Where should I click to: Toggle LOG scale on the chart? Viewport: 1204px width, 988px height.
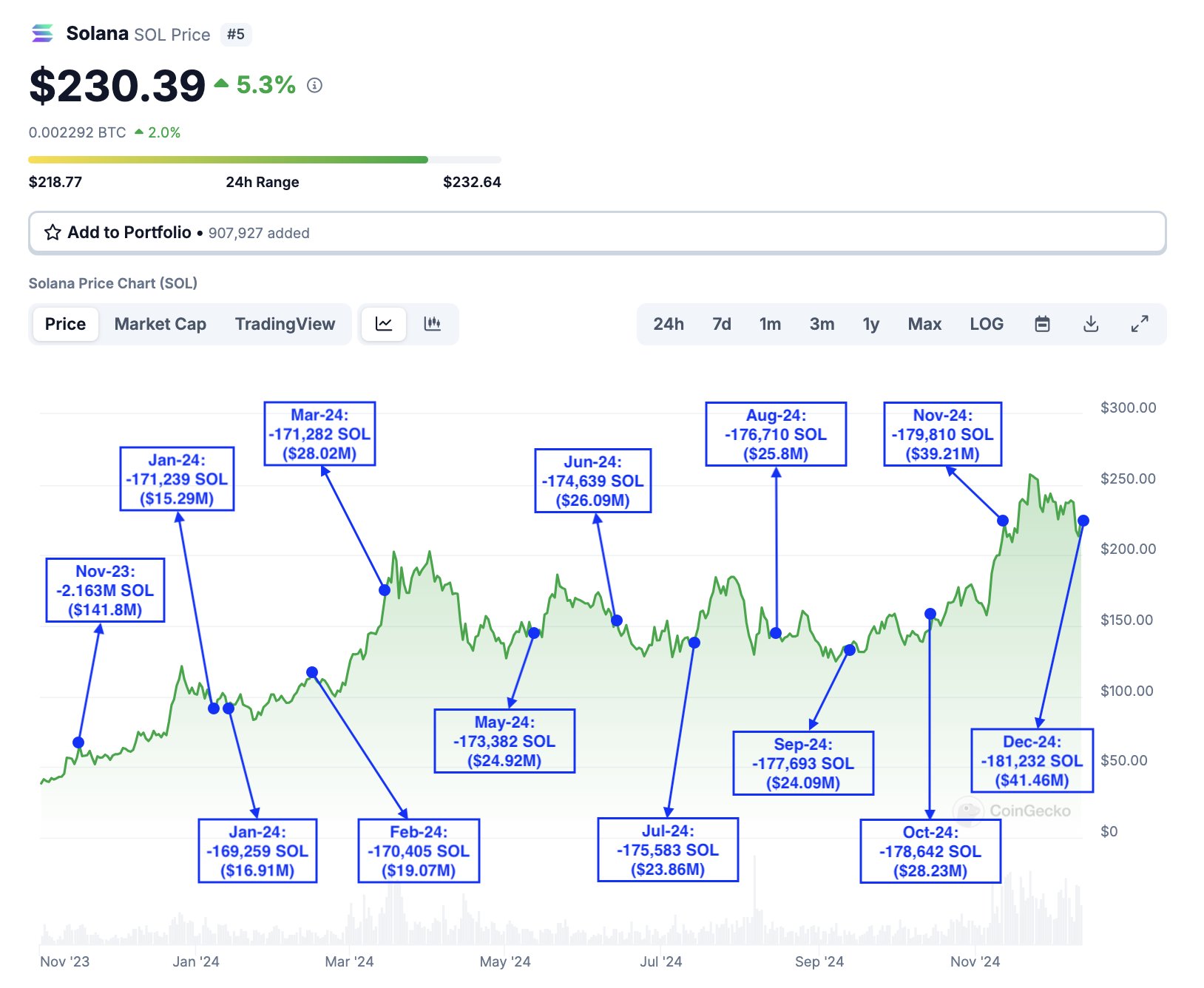(x=987, y=324)
